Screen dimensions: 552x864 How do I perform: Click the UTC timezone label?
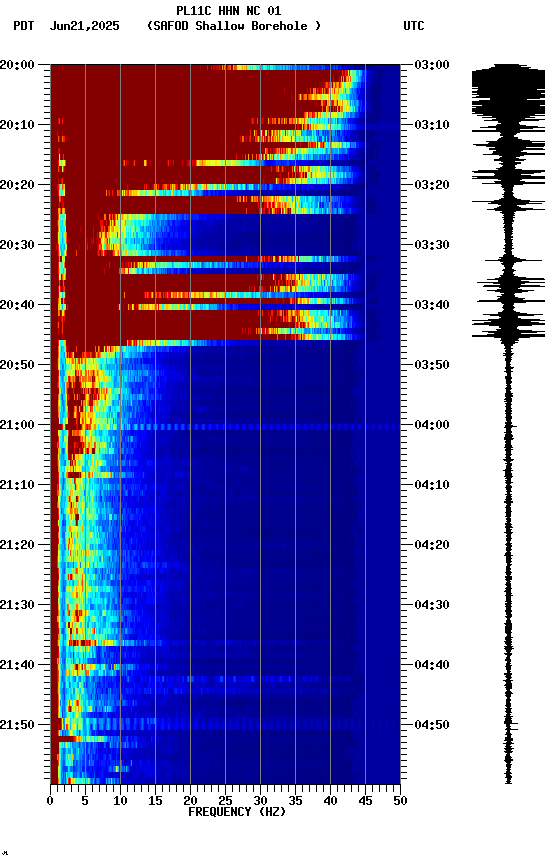click(x=414, y=26)
